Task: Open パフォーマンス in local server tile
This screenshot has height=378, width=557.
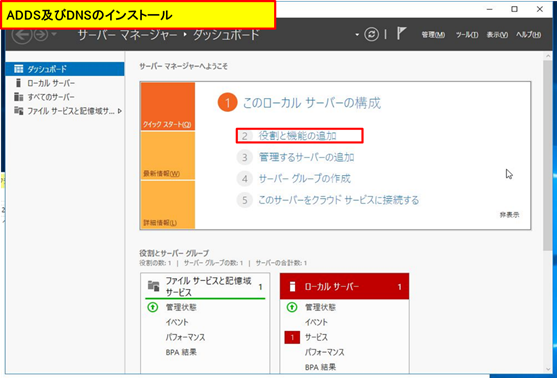Action: tap(325, 352)
